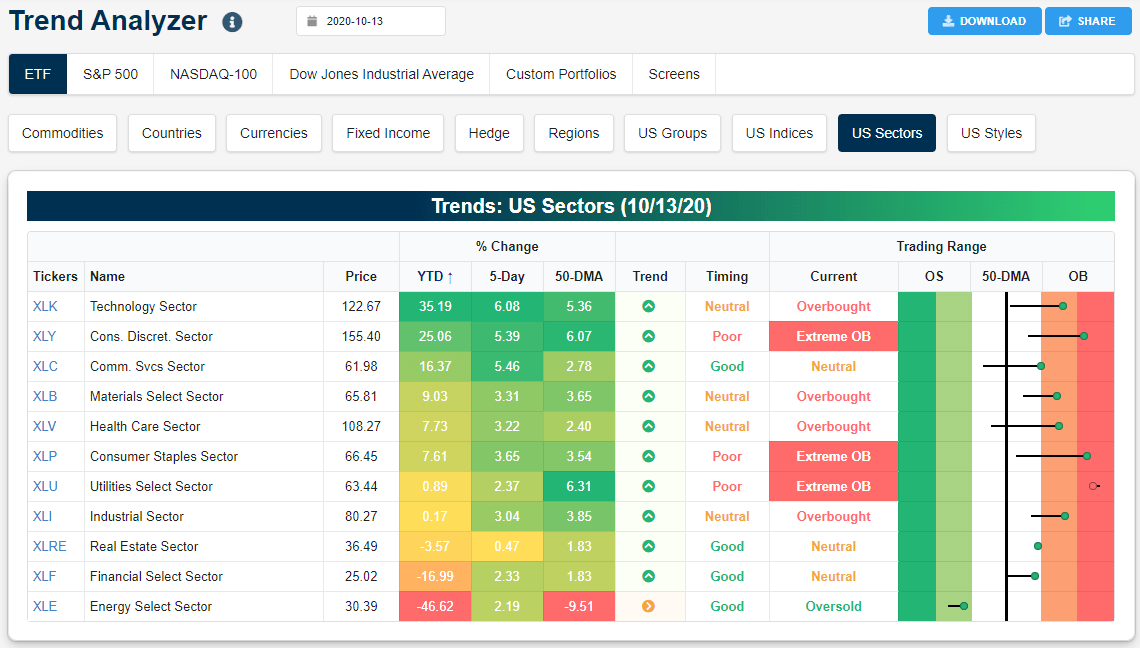
Task: Select the Dow Jones Industrial Average tab
Action: 380,73
